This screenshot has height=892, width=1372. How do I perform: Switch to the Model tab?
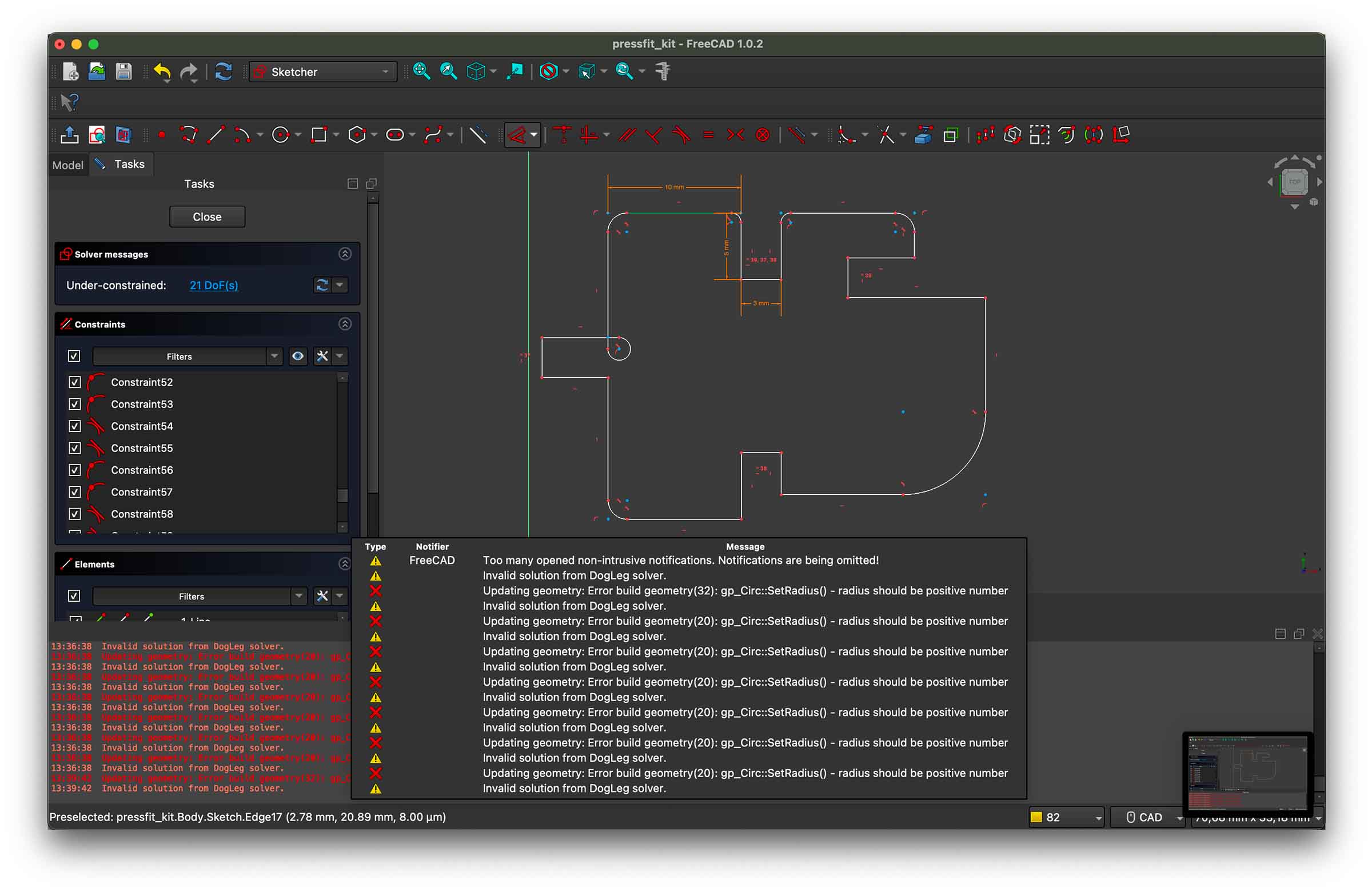pyautogui.click(x=67, y=165)
